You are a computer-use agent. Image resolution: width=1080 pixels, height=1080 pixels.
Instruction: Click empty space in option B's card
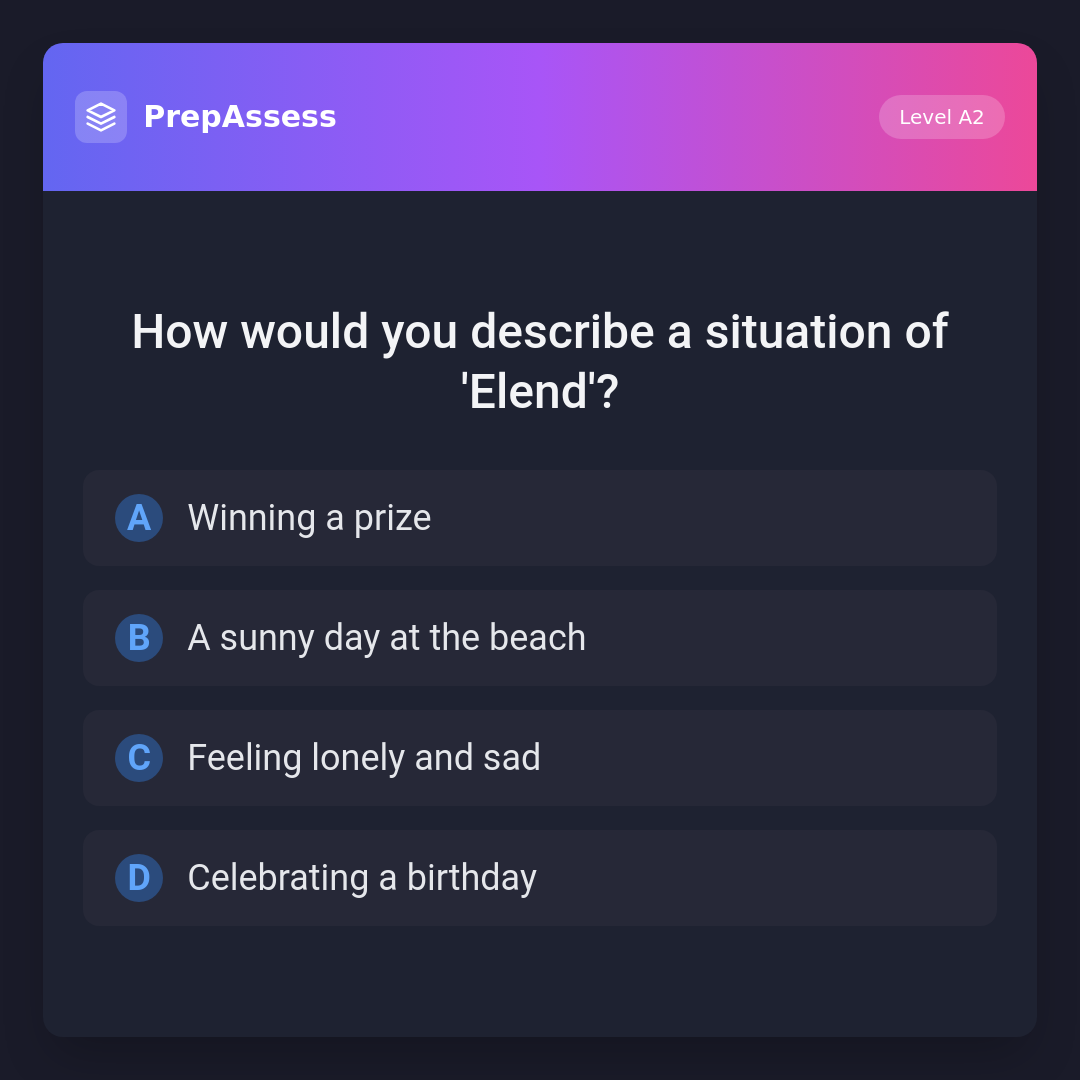(x=800, y=638)
